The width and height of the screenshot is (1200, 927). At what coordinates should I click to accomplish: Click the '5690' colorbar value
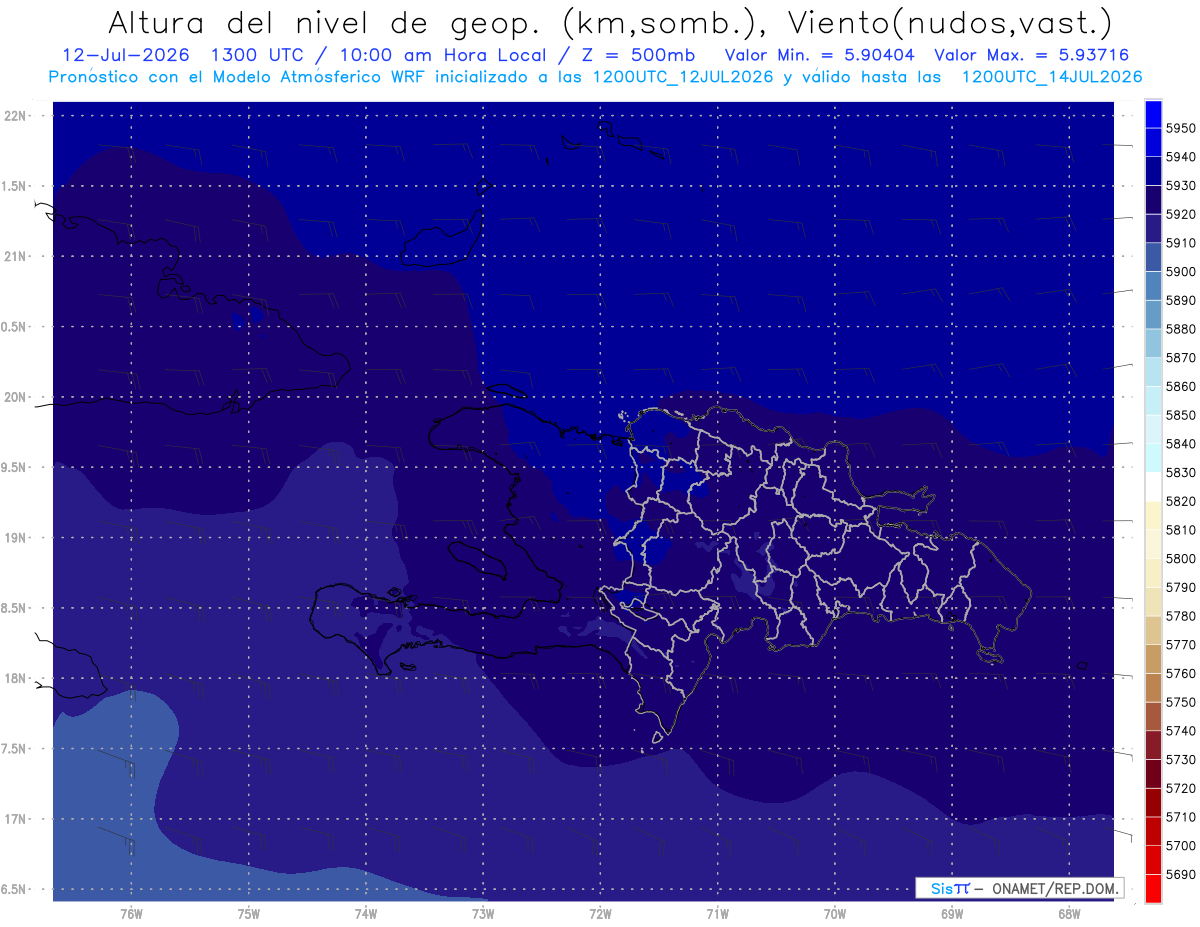(1181, 874)
